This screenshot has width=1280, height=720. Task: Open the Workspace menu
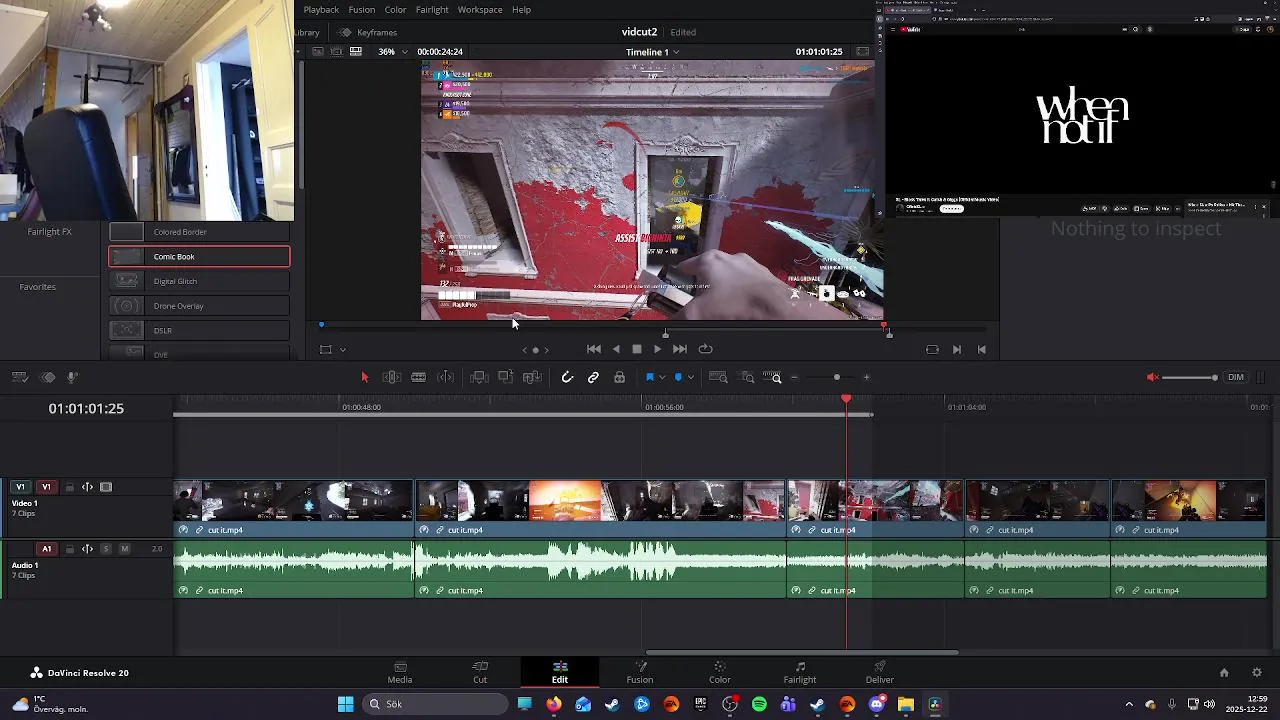pos(480,10)
